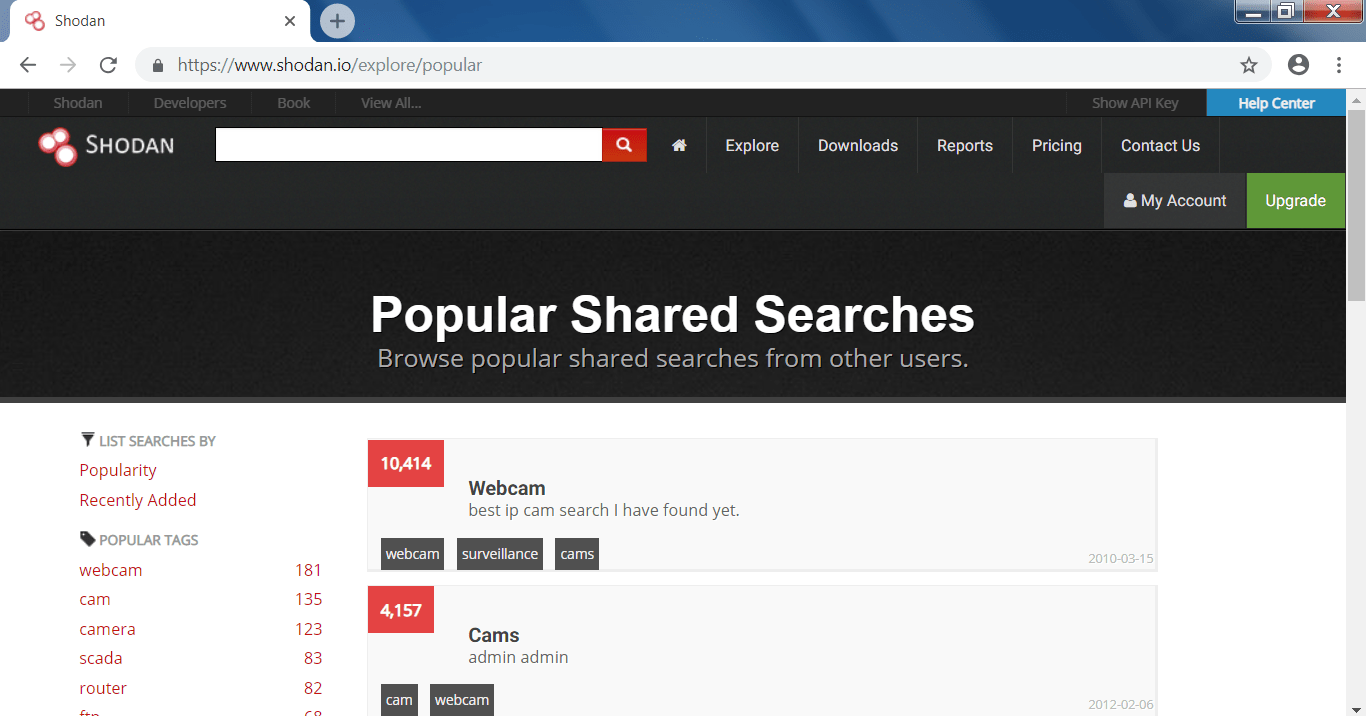This screenshot has height=716, width=1368.
Task: Open the Cams shared search
Action: [494, 635]
